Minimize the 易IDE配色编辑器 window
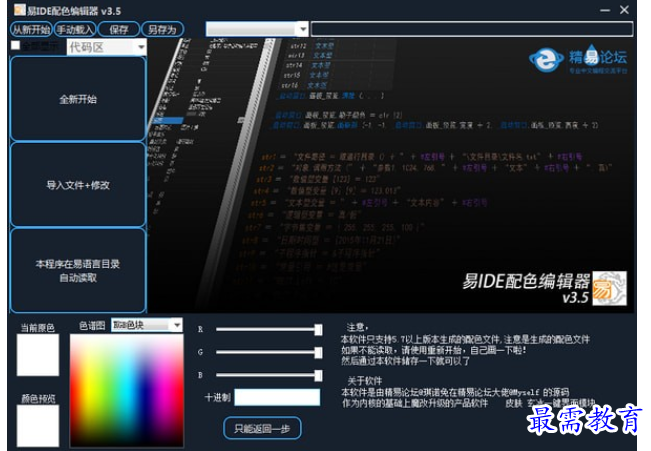This screenshot has height=451, width=651. coord(605,10)
